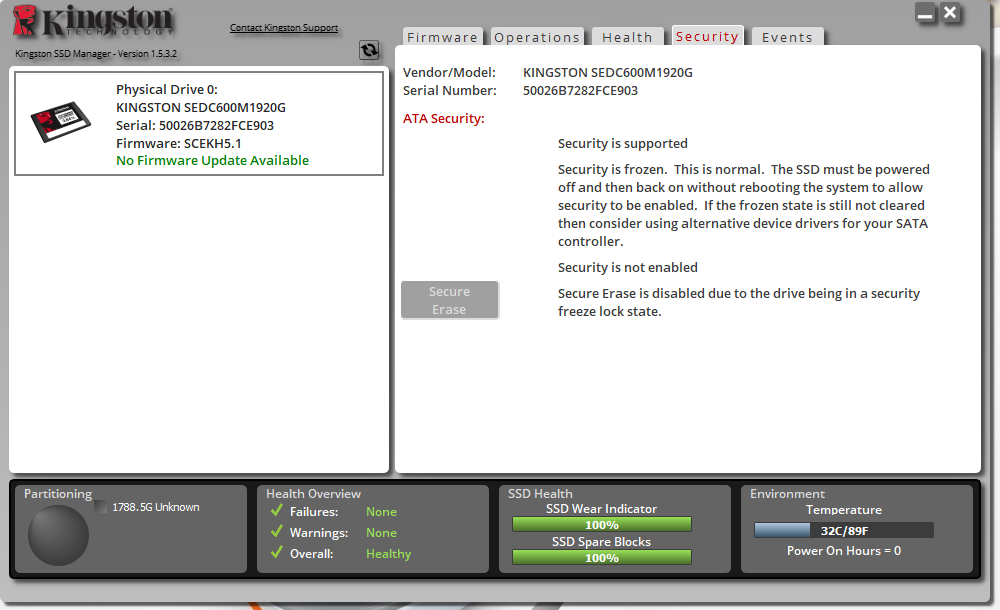The image size is (1000, 610).
Task: Click the Vendor/Model value KINGSTON SEDC600M1920G
Action: (608, 72)
